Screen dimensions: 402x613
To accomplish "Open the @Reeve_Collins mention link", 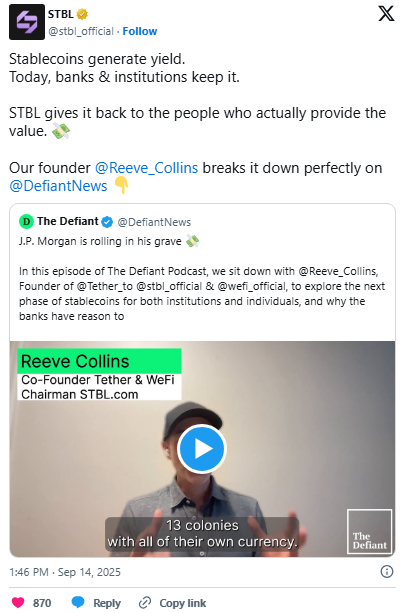I will [147, 168].
